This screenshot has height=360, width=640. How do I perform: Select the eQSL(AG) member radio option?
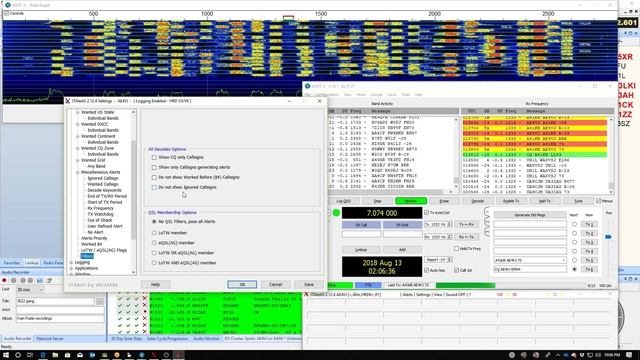[154, 243]
